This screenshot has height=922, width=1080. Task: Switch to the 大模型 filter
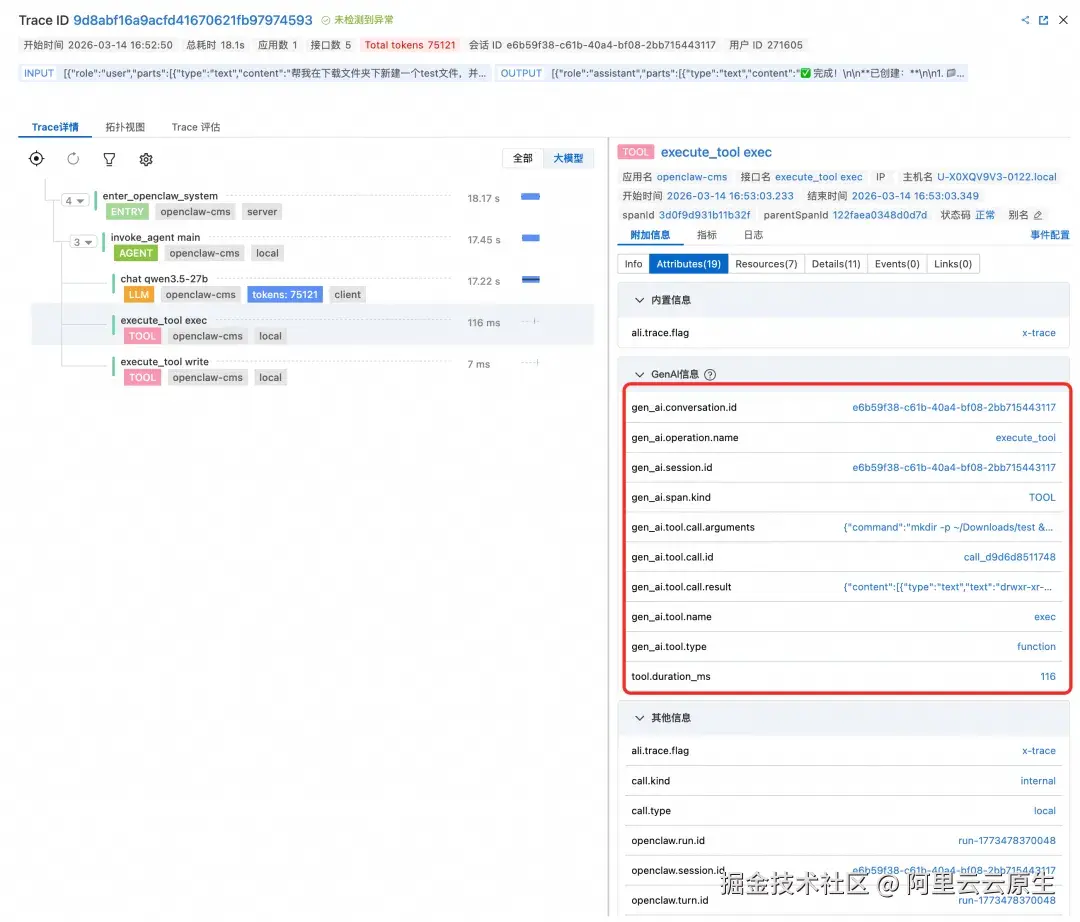568,158
